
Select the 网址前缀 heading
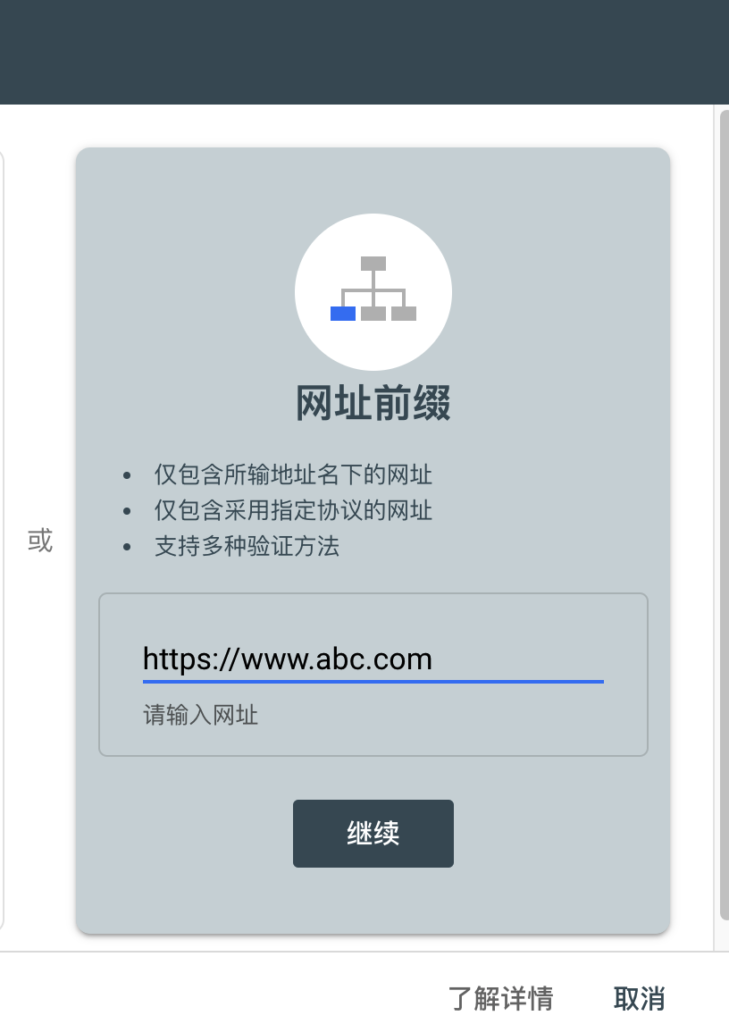click(x=373, y=403)
